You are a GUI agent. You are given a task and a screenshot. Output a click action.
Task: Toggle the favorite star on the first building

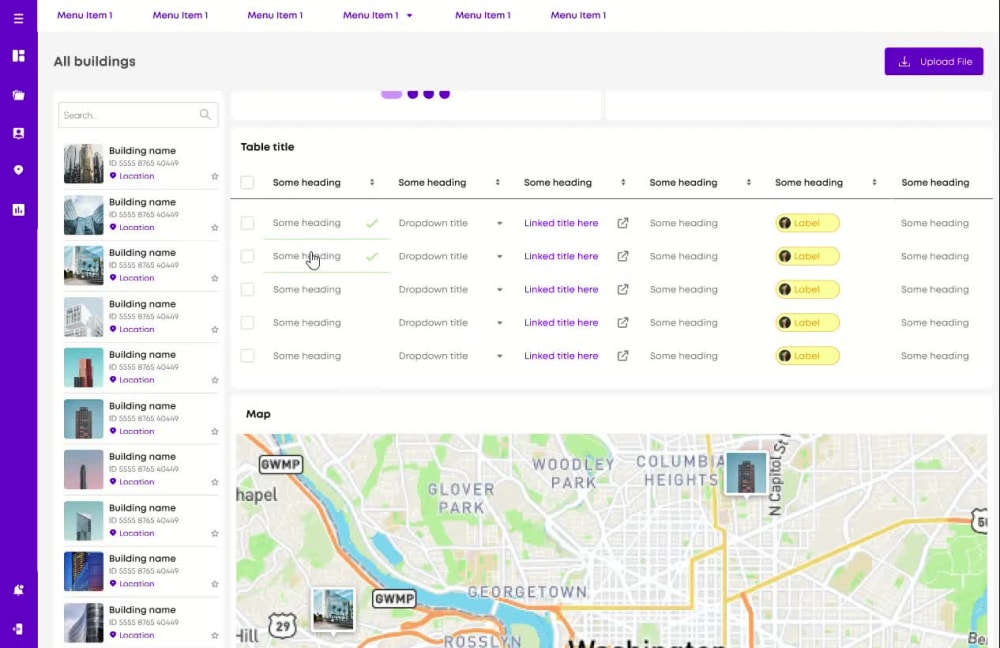(x=213, y=175)
